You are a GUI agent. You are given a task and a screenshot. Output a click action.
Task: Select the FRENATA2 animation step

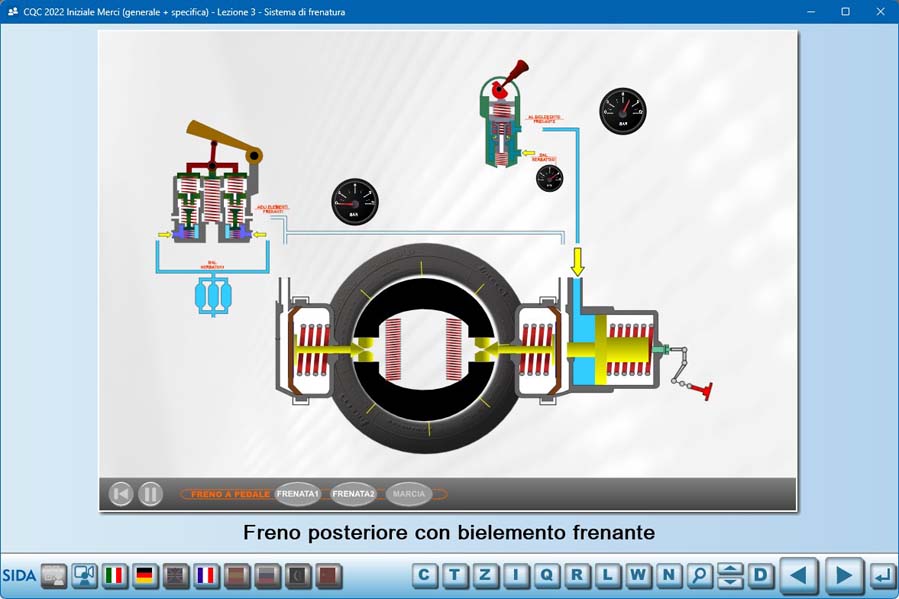pos(353,494)
